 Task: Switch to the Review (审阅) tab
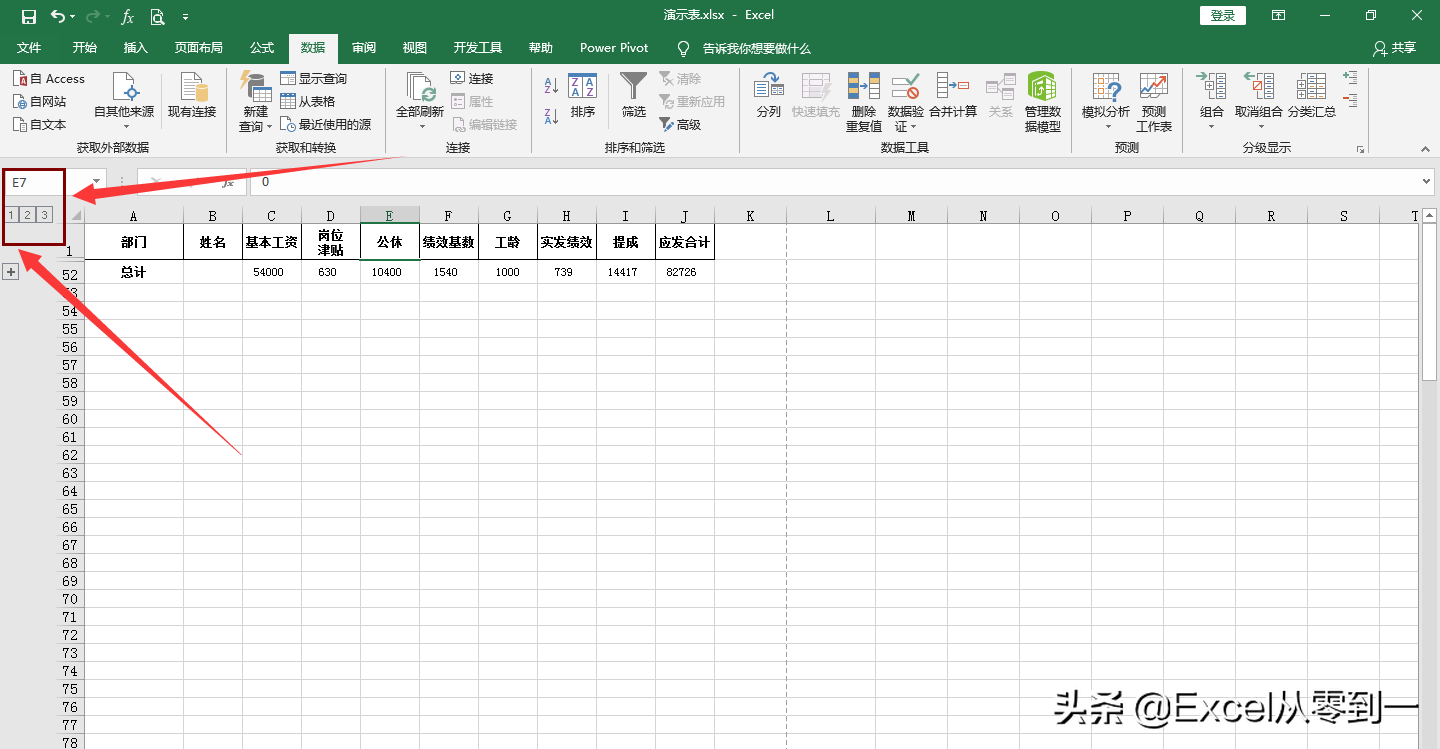(364, 48)
